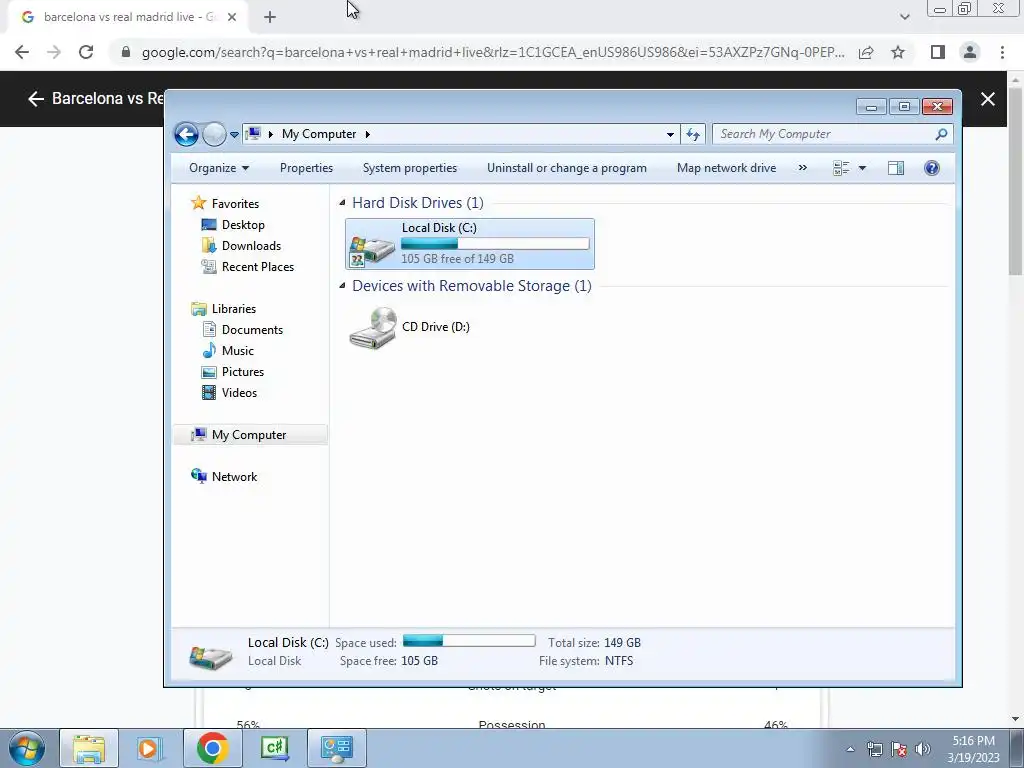Click the Explorer back arrow button

[x=186, y=135]
